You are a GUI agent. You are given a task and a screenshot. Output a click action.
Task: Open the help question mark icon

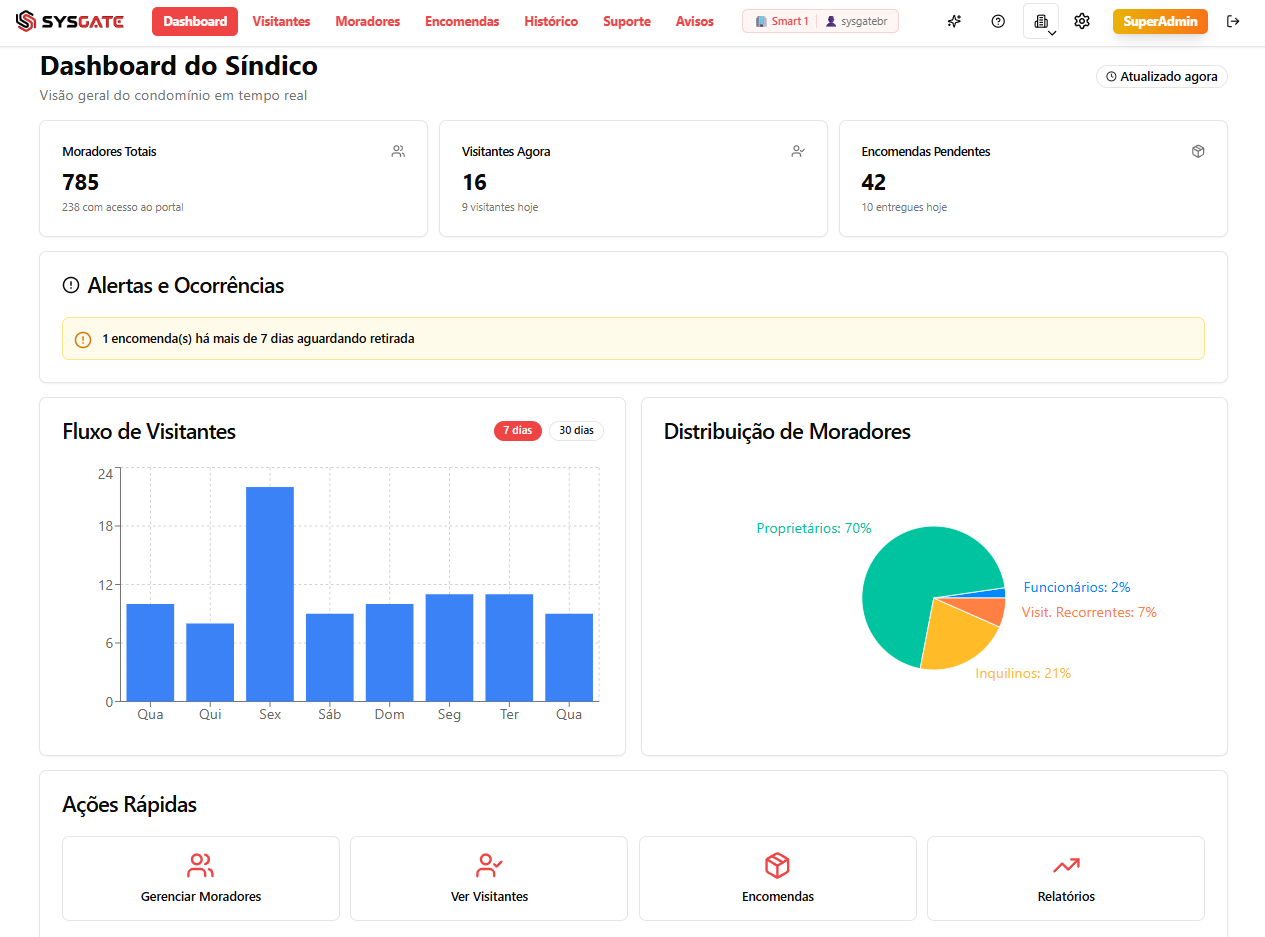(x=998, y=21)
